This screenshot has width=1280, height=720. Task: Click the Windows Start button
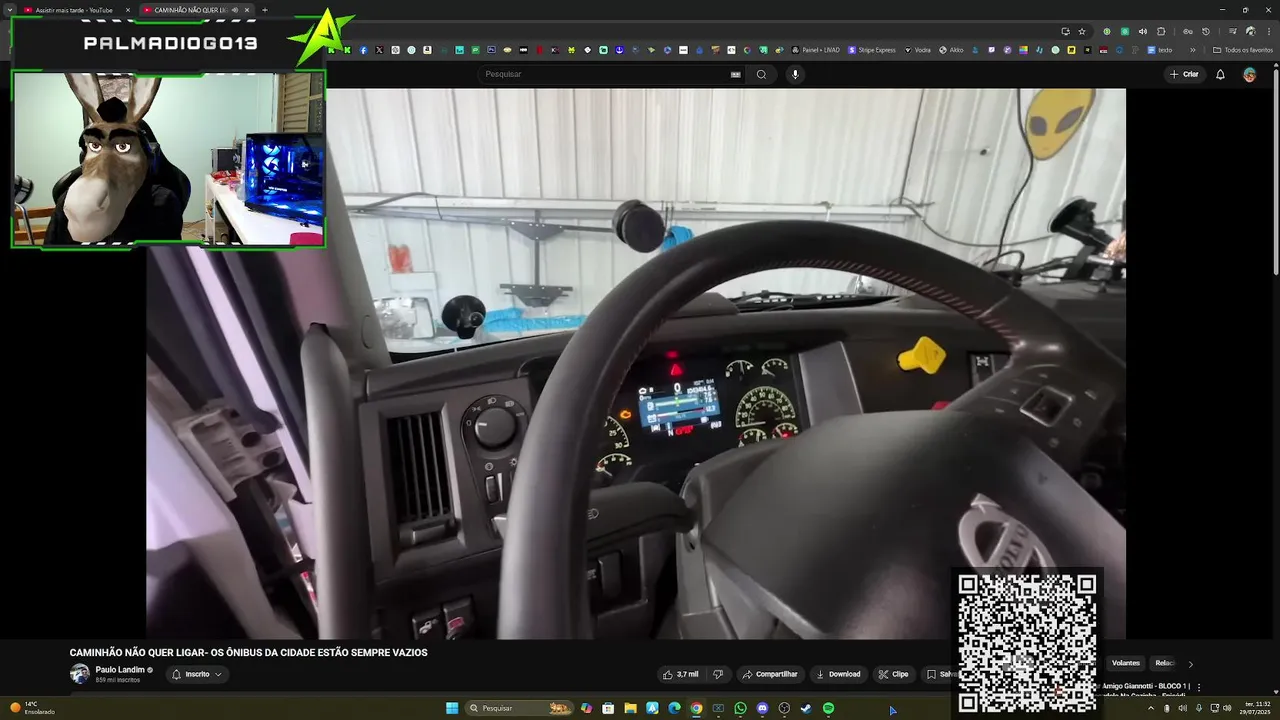pos(452,708)
